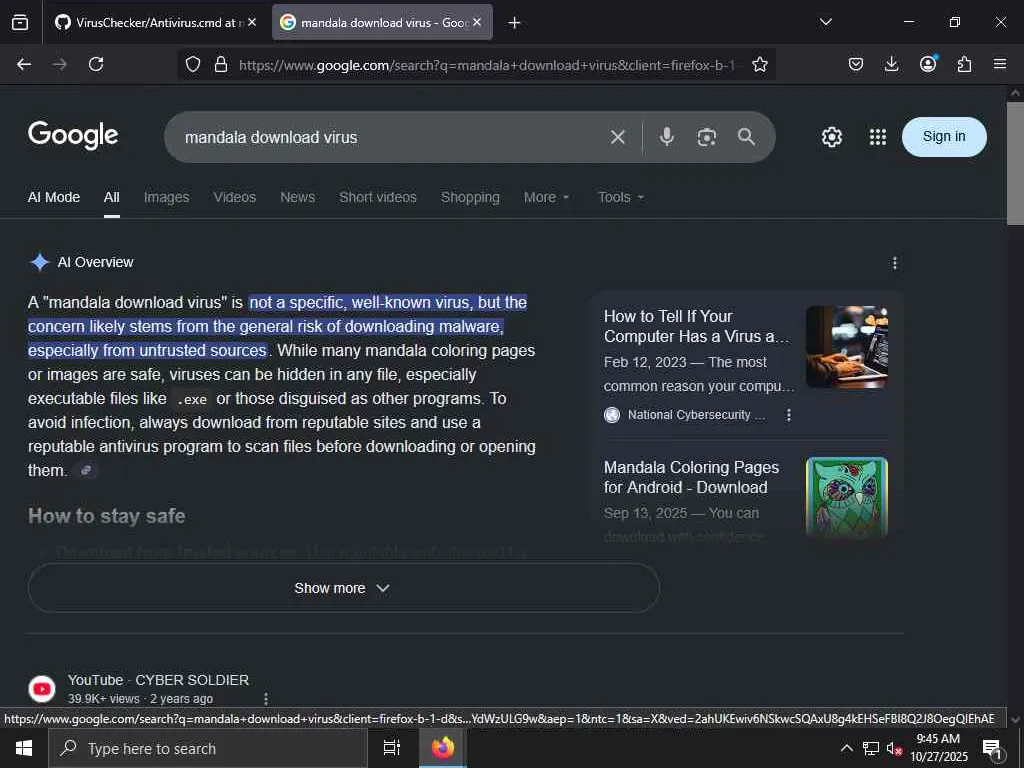This screenshot has width=1024, height=768.
Task: Open tracking protection shield icon
Action: 193,64
